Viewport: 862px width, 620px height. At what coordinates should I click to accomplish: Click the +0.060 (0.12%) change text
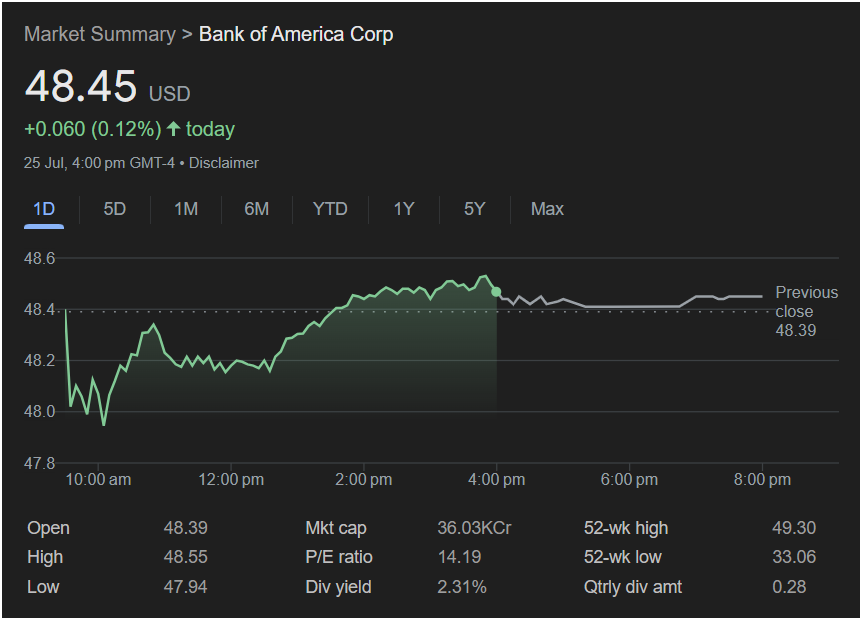point(93,129)
